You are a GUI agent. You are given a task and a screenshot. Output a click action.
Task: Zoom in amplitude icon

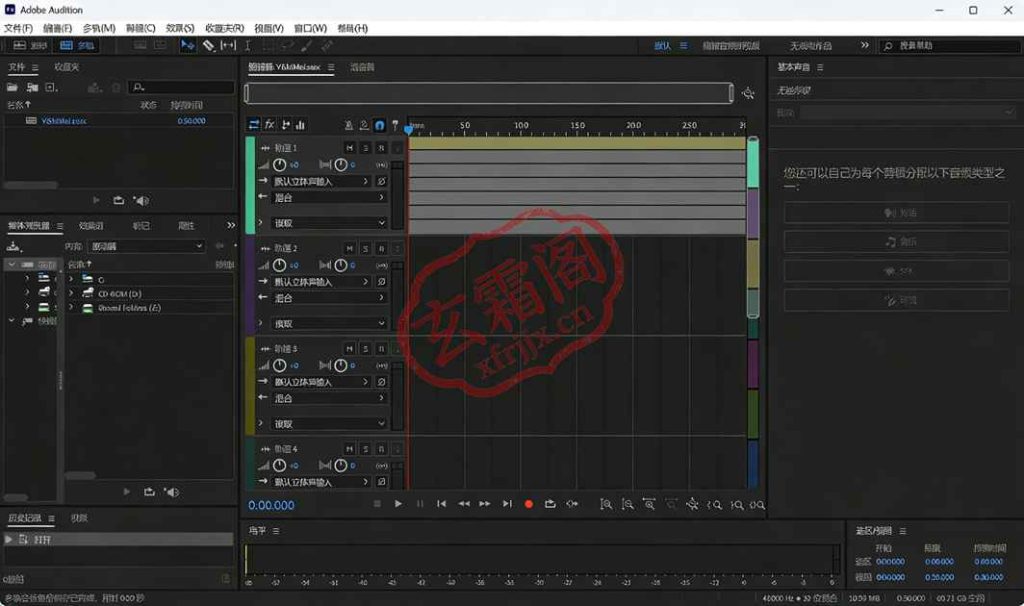(x=606, y=504)
